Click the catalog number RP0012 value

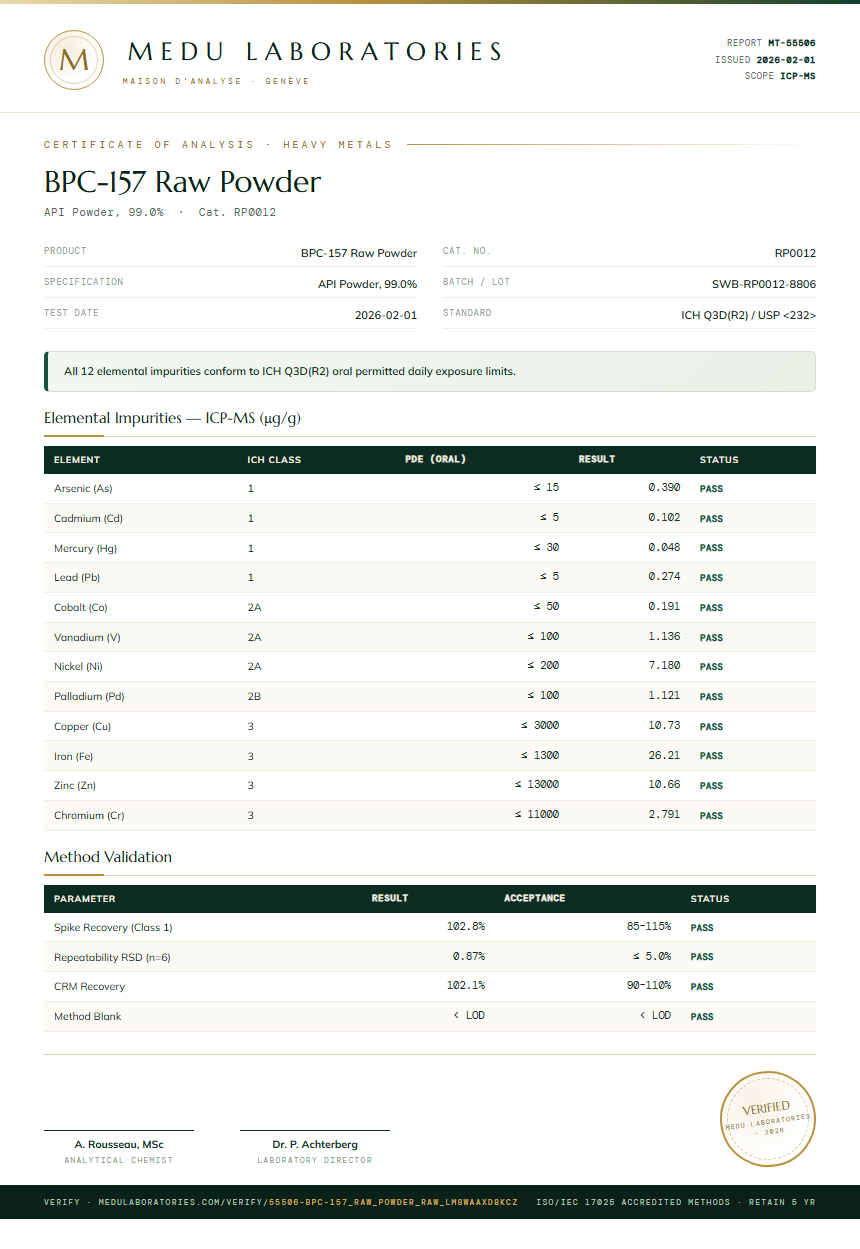(x=795, y=253)
